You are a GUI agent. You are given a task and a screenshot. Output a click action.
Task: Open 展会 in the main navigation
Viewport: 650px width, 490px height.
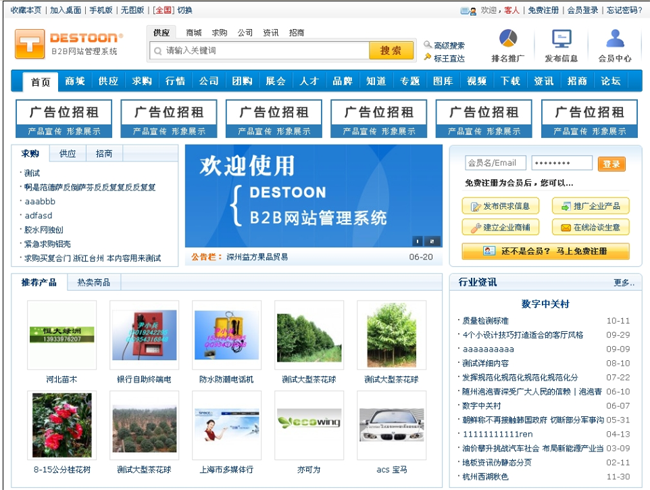click(276, 81)
